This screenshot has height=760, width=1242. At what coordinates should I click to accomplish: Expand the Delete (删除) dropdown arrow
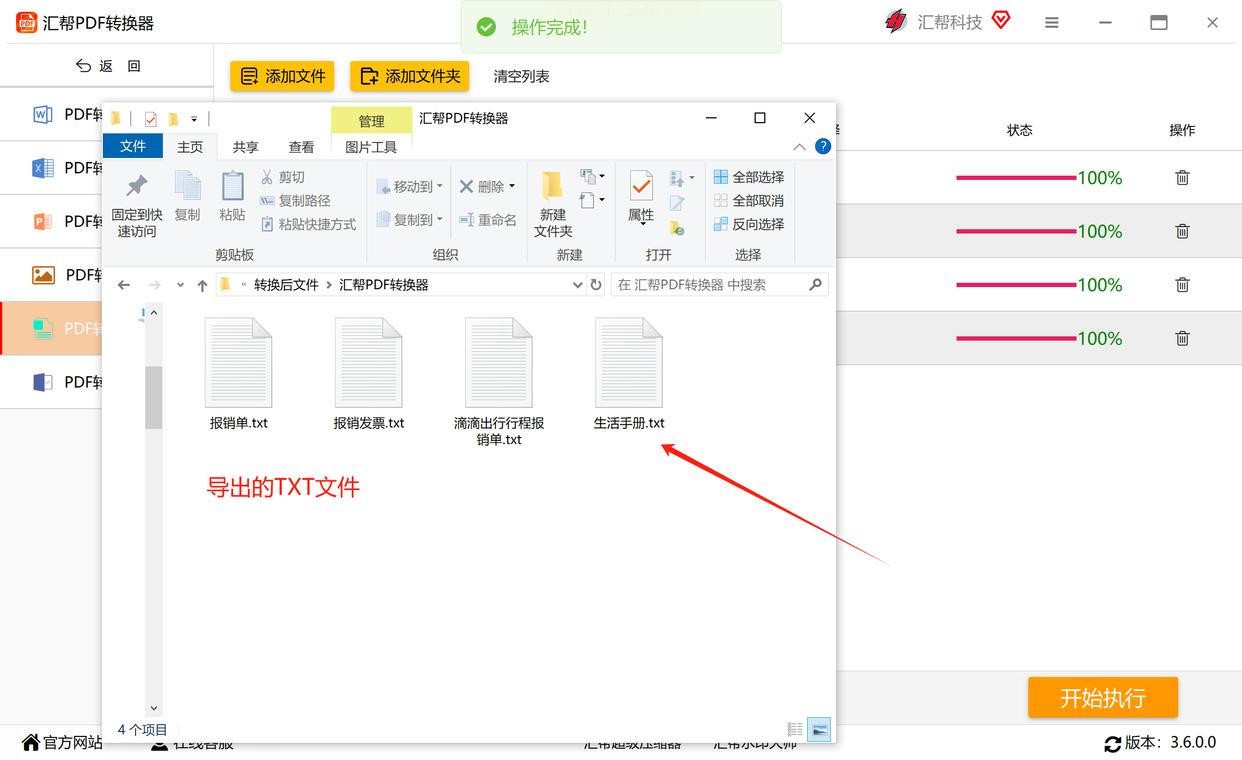coord(512,187)
